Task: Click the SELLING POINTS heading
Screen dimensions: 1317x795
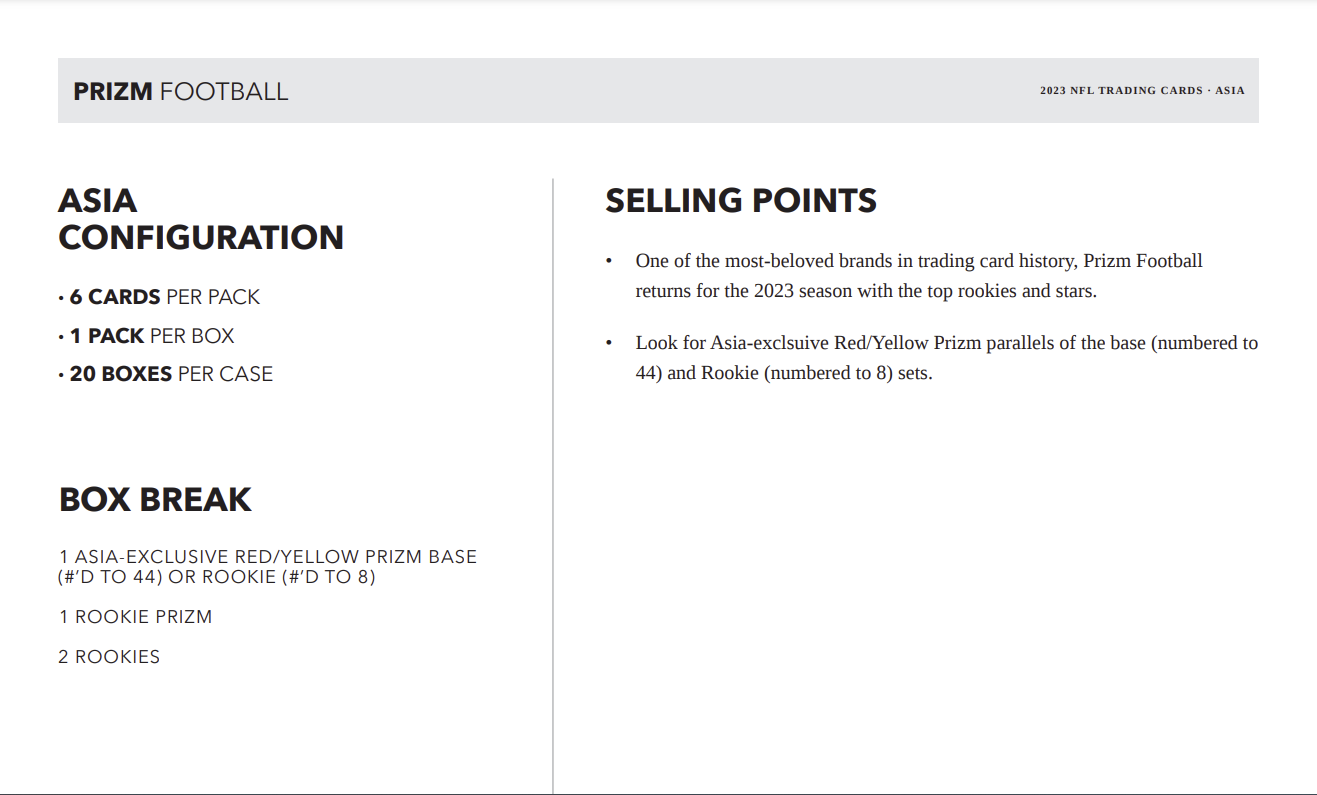Action: pos(741,201)
